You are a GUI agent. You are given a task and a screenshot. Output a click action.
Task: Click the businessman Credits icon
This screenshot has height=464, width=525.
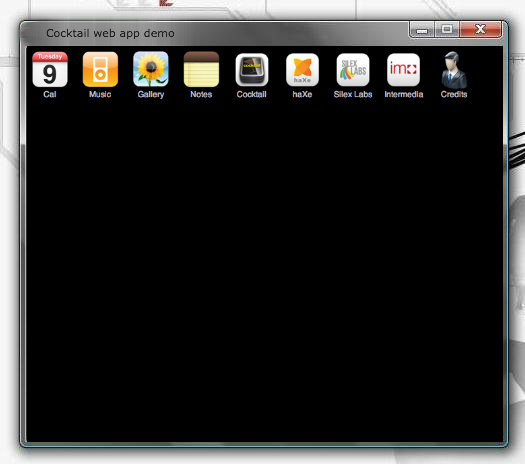tap(454, 70)
